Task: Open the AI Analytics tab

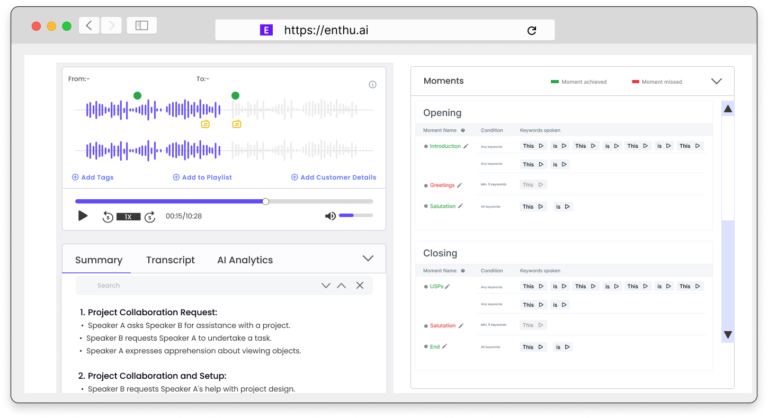Action: [245, 260]
